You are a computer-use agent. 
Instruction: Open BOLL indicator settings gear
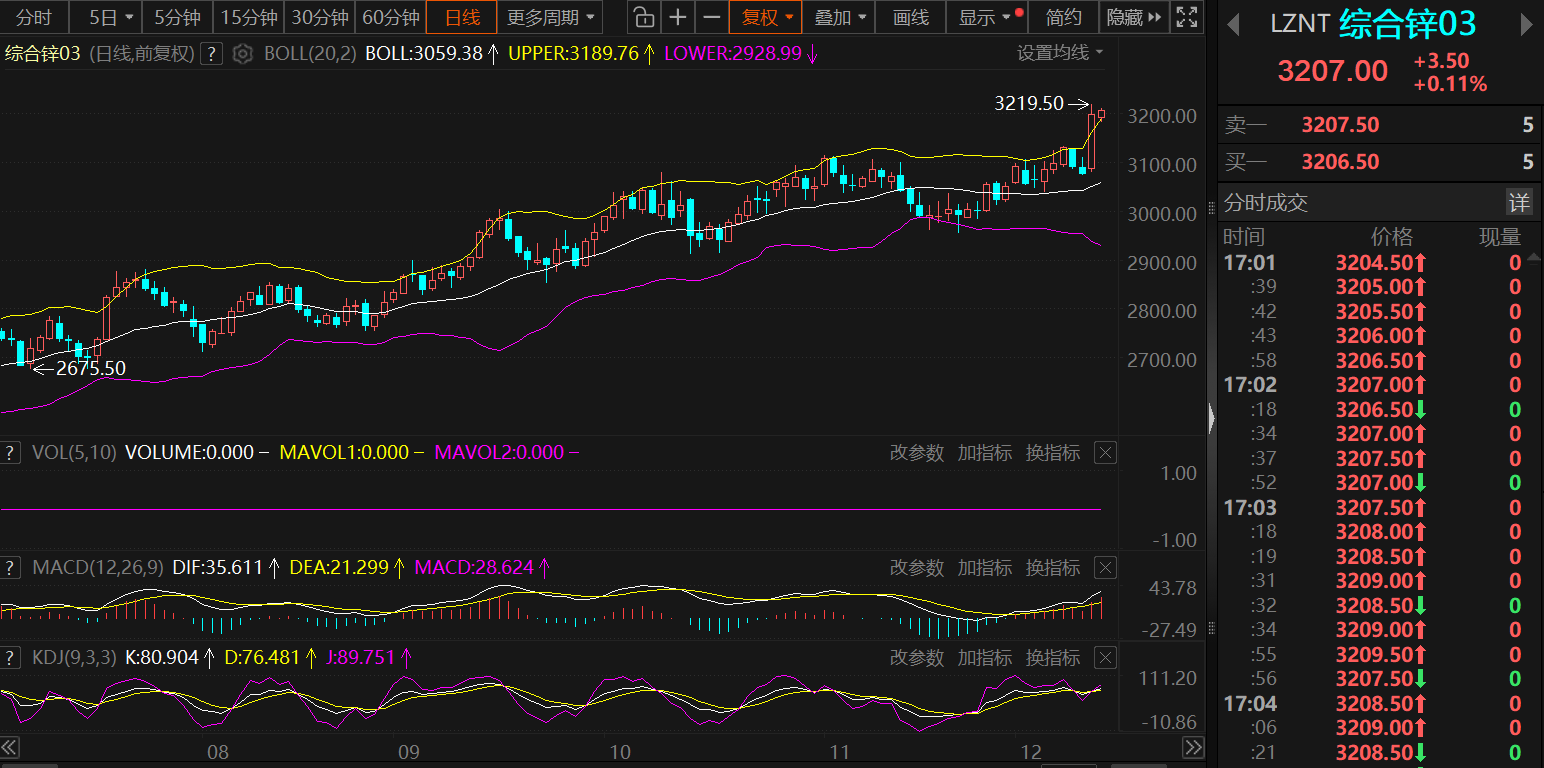pyautogui.click(x=242, y=54)
